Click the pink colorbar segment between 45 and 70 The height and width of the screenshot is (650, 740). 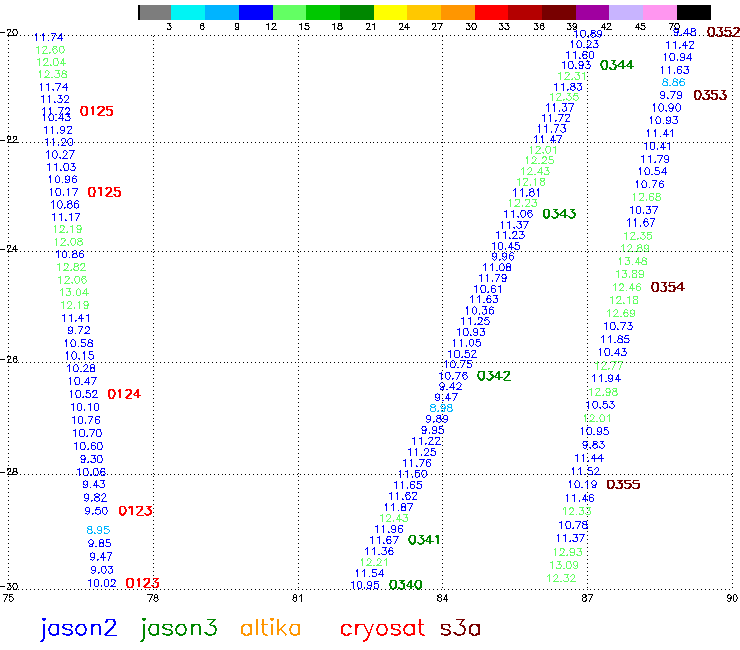(x=660, y=12)
